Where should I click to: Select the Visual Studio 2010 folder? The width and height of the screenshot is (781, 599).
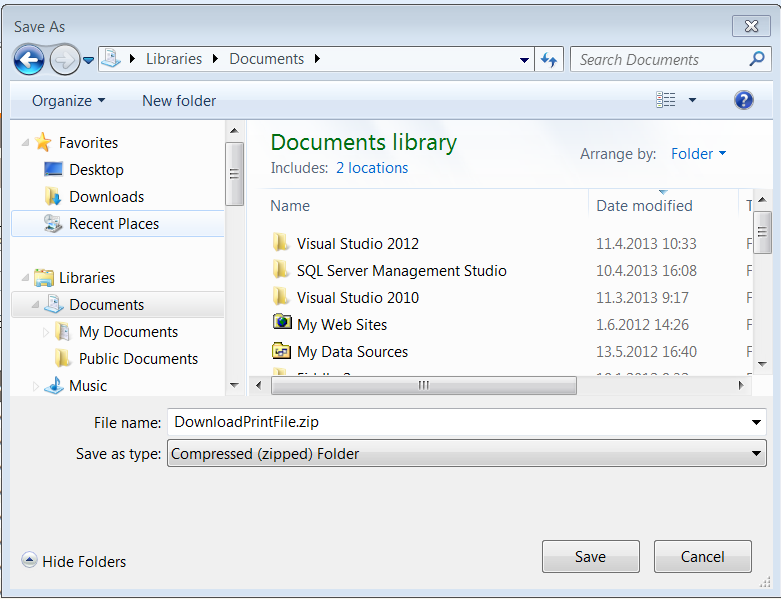point(358,298)
